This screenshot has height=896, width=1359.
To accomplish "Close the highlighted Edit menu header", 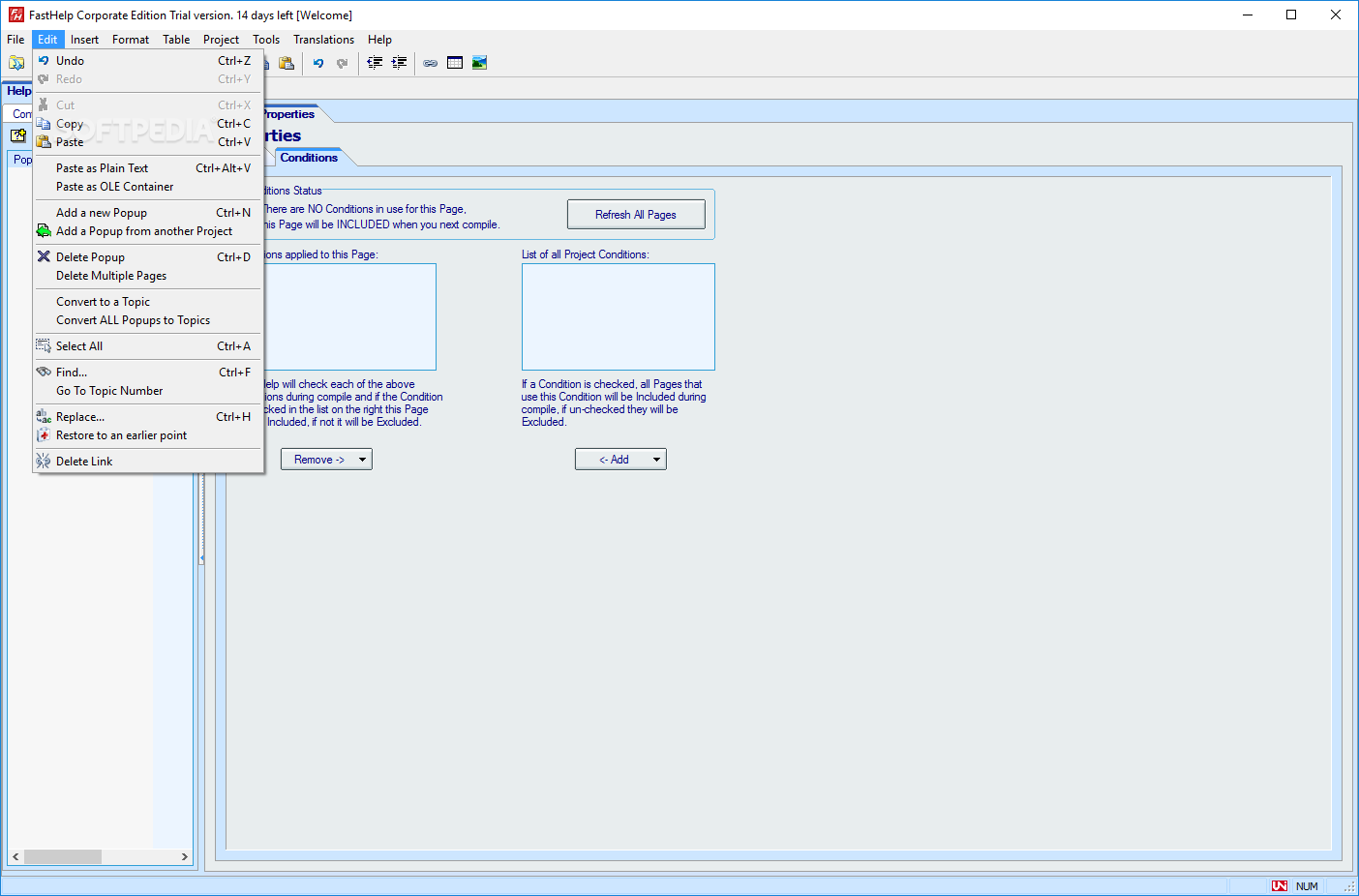I will click(x=47, y=40).
